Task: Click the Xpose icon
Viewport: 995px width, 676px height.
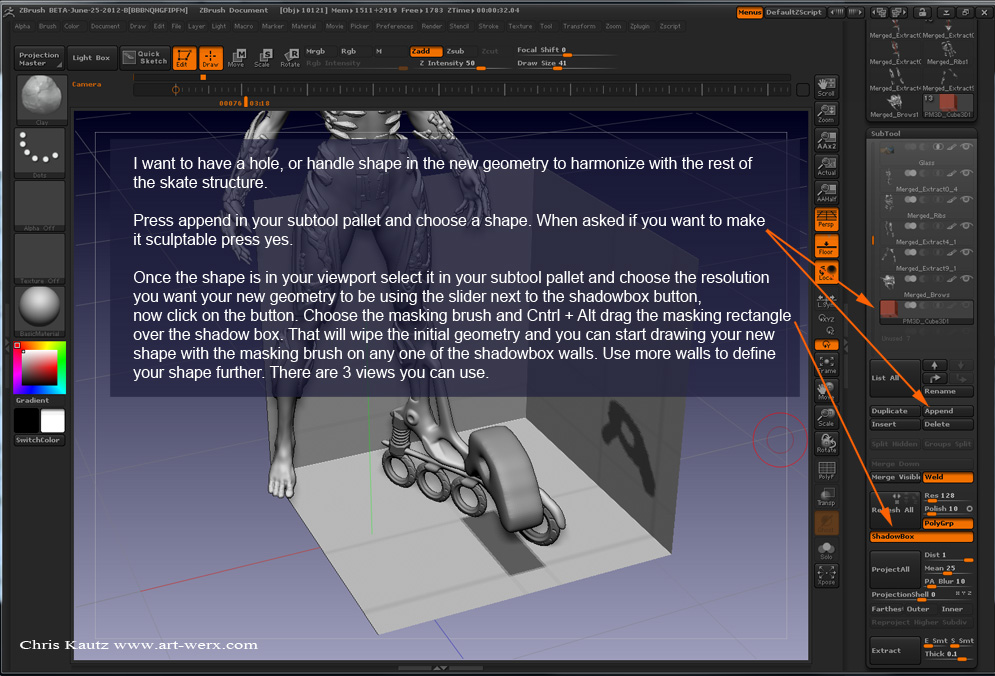Action: [x=826, y=576]
